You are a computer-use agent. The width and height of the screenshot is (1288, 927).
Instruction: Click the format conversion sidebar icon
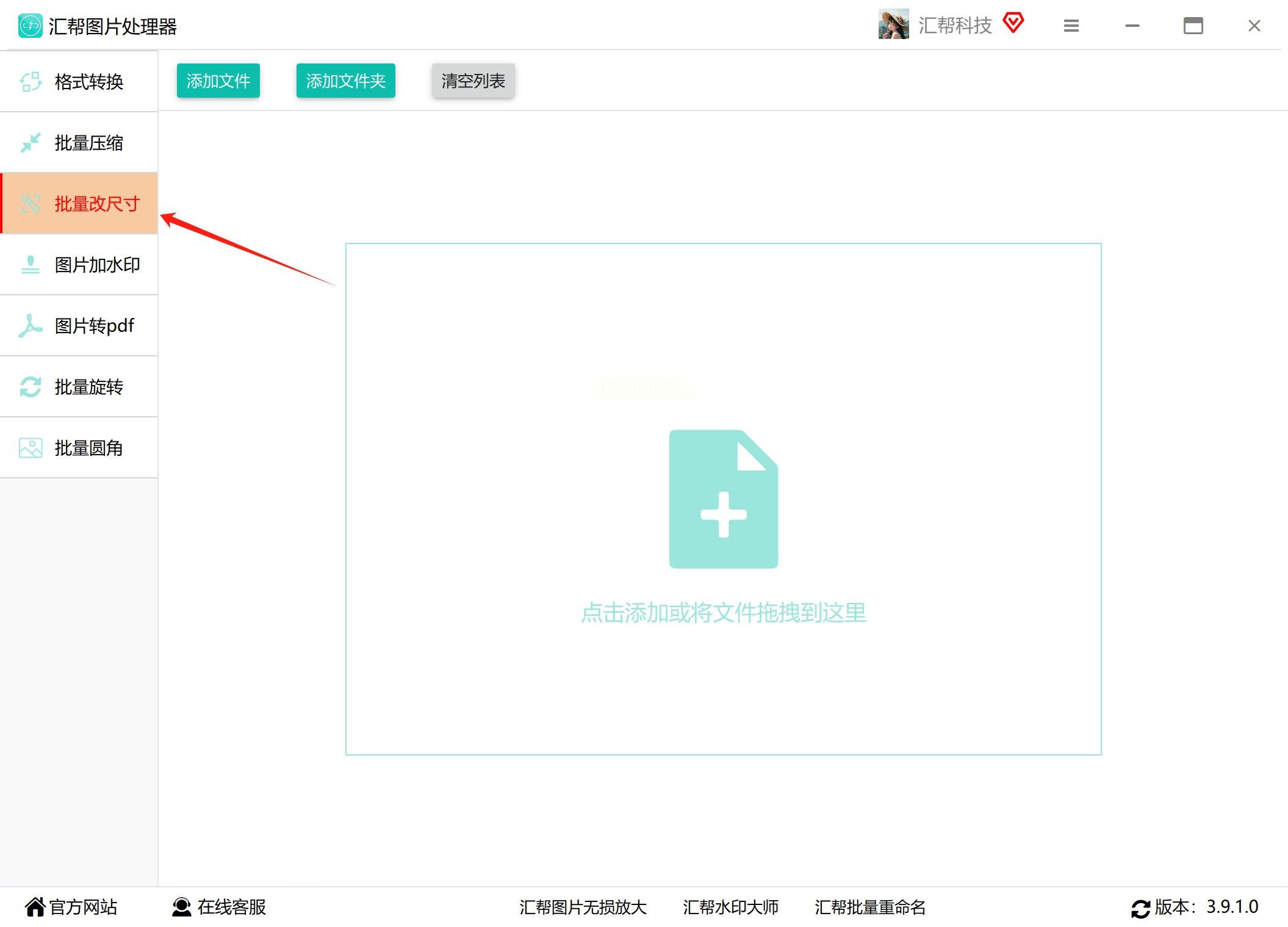click(x=30, y=82)
